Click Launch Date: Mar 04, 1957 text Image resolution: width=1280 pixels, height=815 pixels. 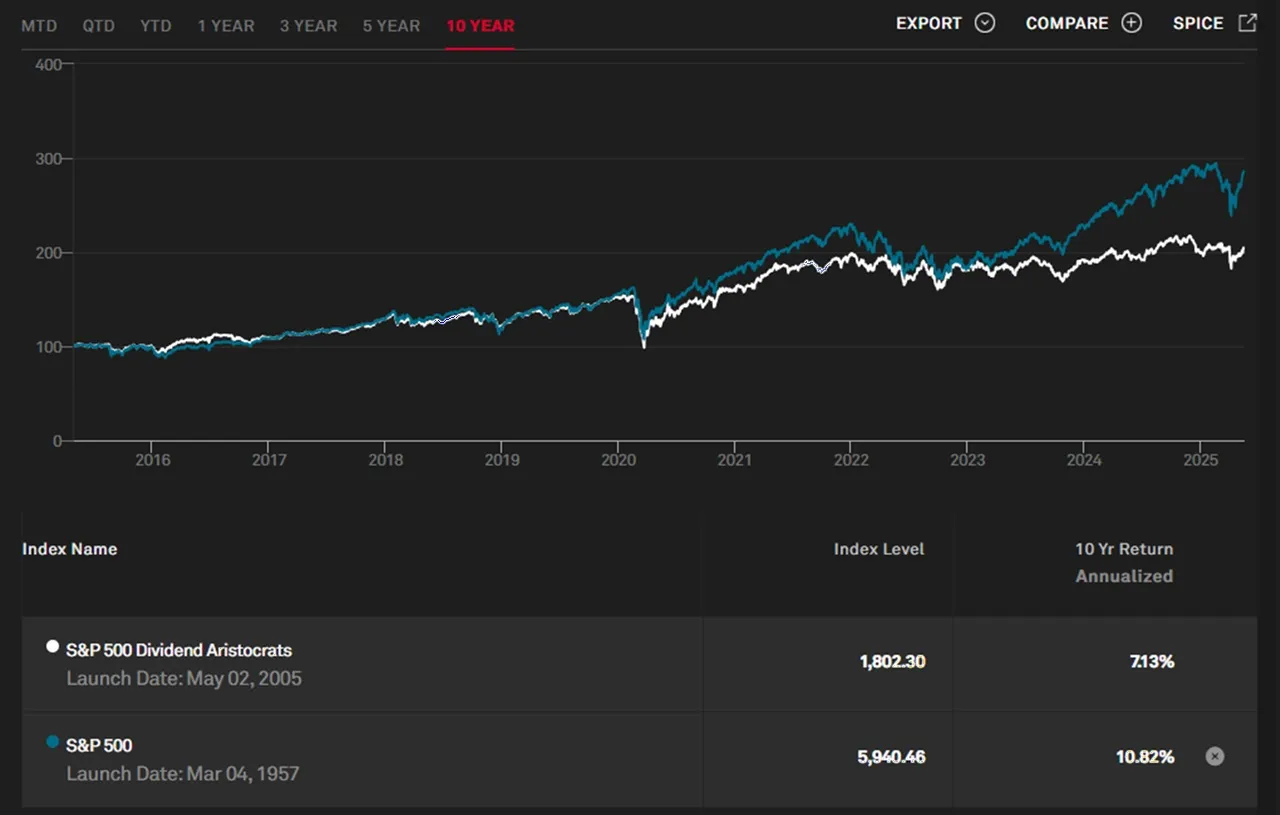(x=183, y=773)
